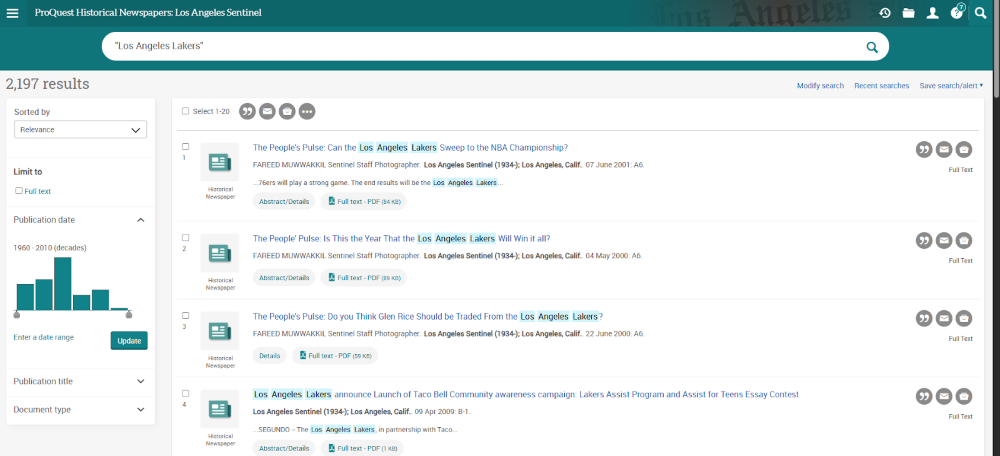Viewport: 1000px width, 456px height.
Task: Open the Sorted by Relevance dropdown
Action: coord(80,129)
